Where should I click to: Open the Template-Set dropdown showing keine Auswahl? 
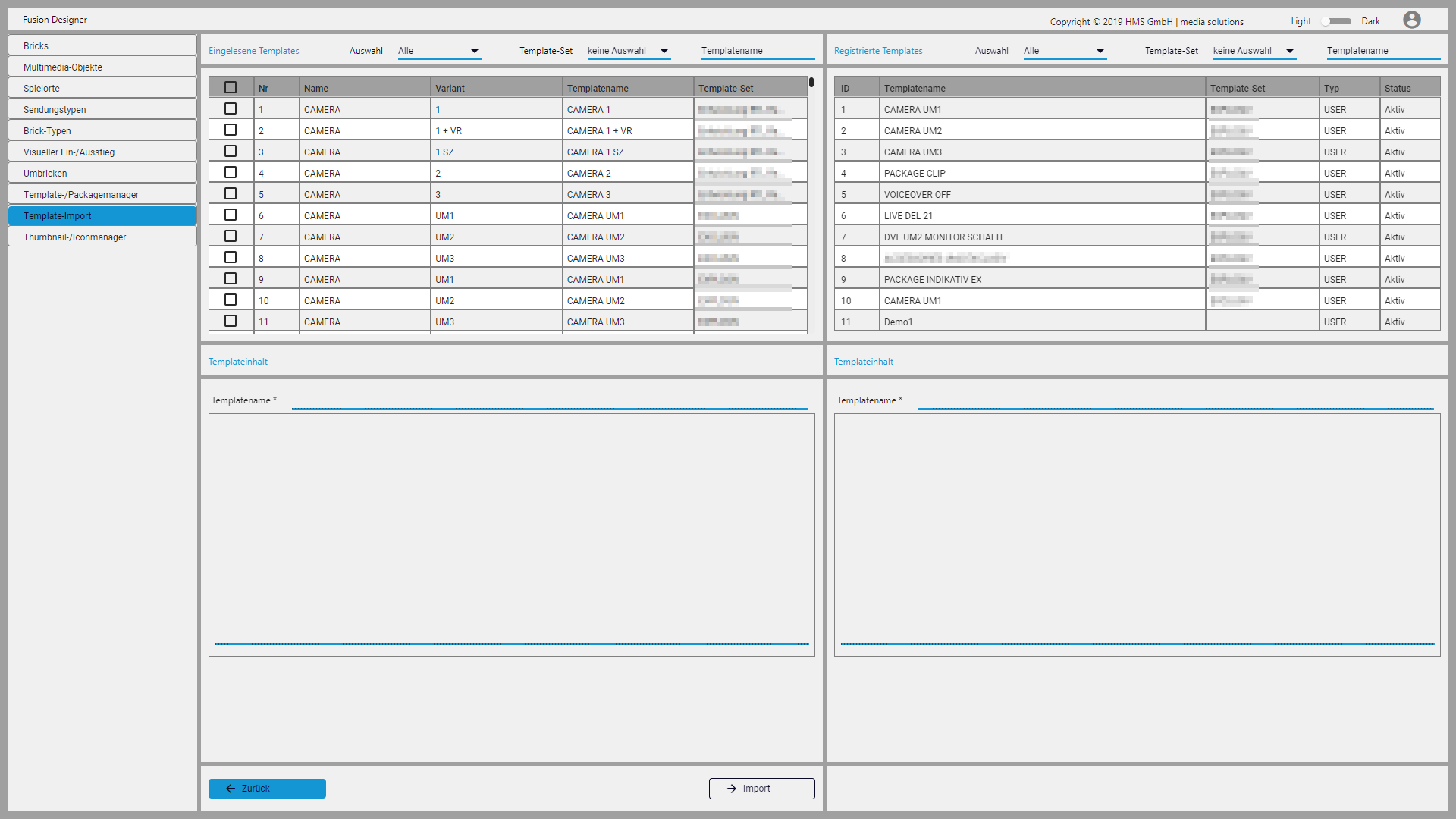click(628, 51)
